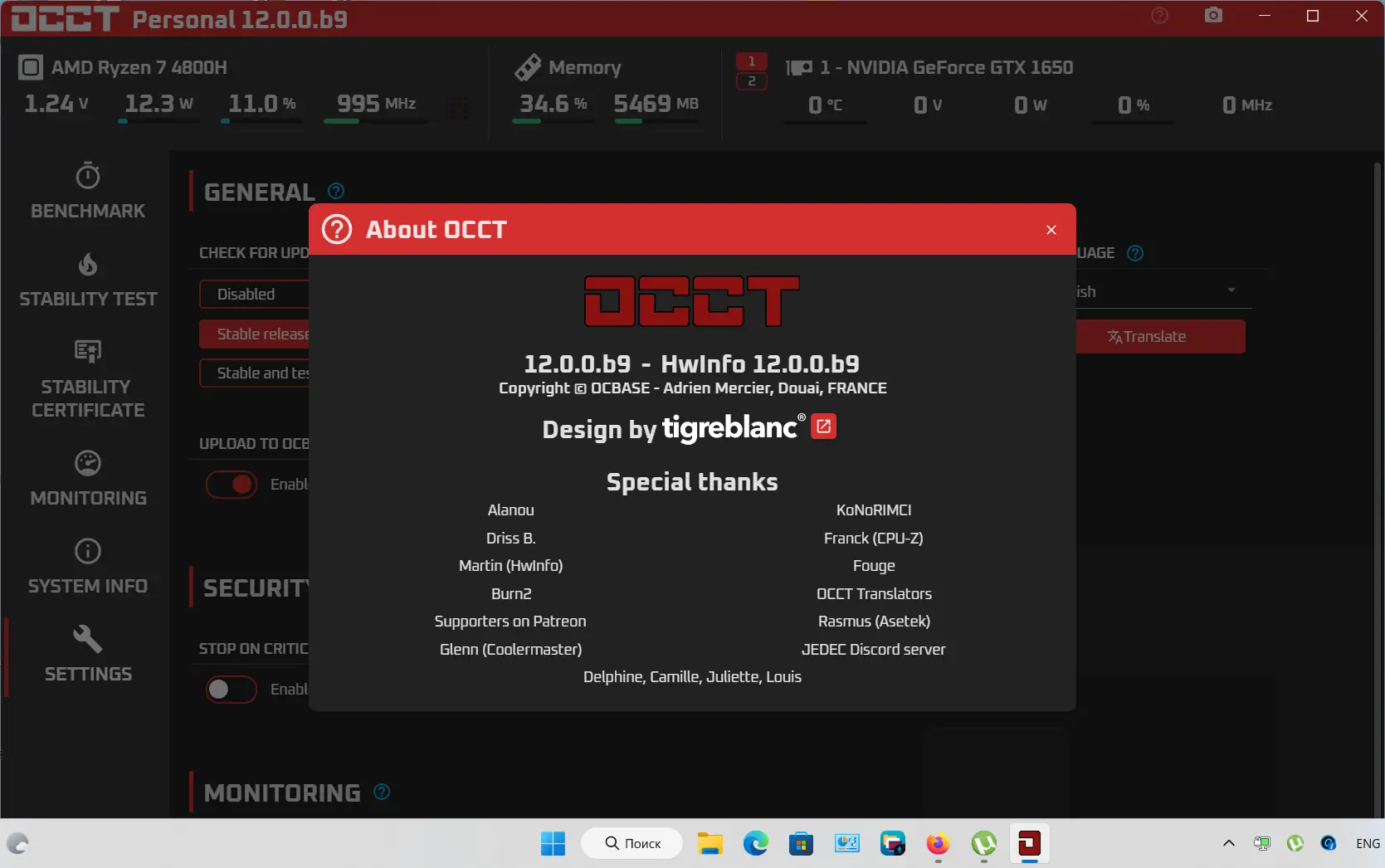Image resolution: width=1385 pixels, height=868 pixels.
Task: Click the Memory module icon
Action: pyautogui.click(x=528, y=67)
